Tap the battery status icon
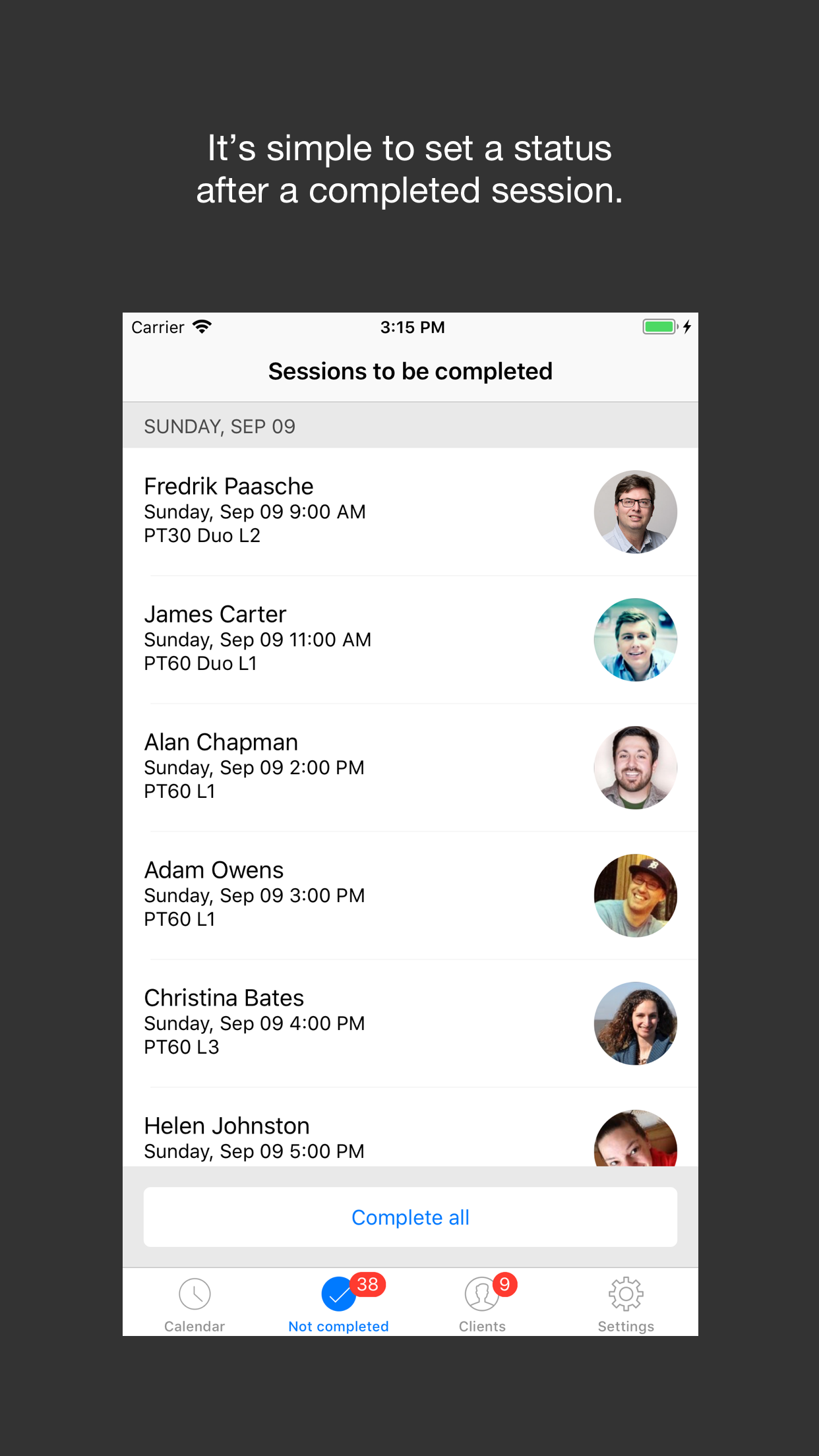 [660, 327]
